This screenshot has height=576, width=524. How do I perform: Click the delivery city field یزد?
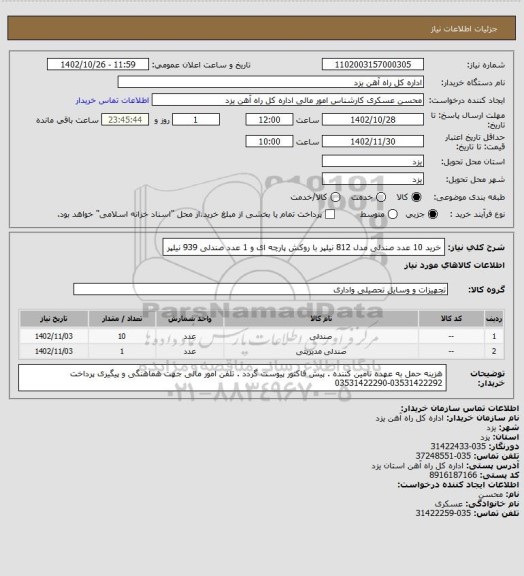pos(373,179)
